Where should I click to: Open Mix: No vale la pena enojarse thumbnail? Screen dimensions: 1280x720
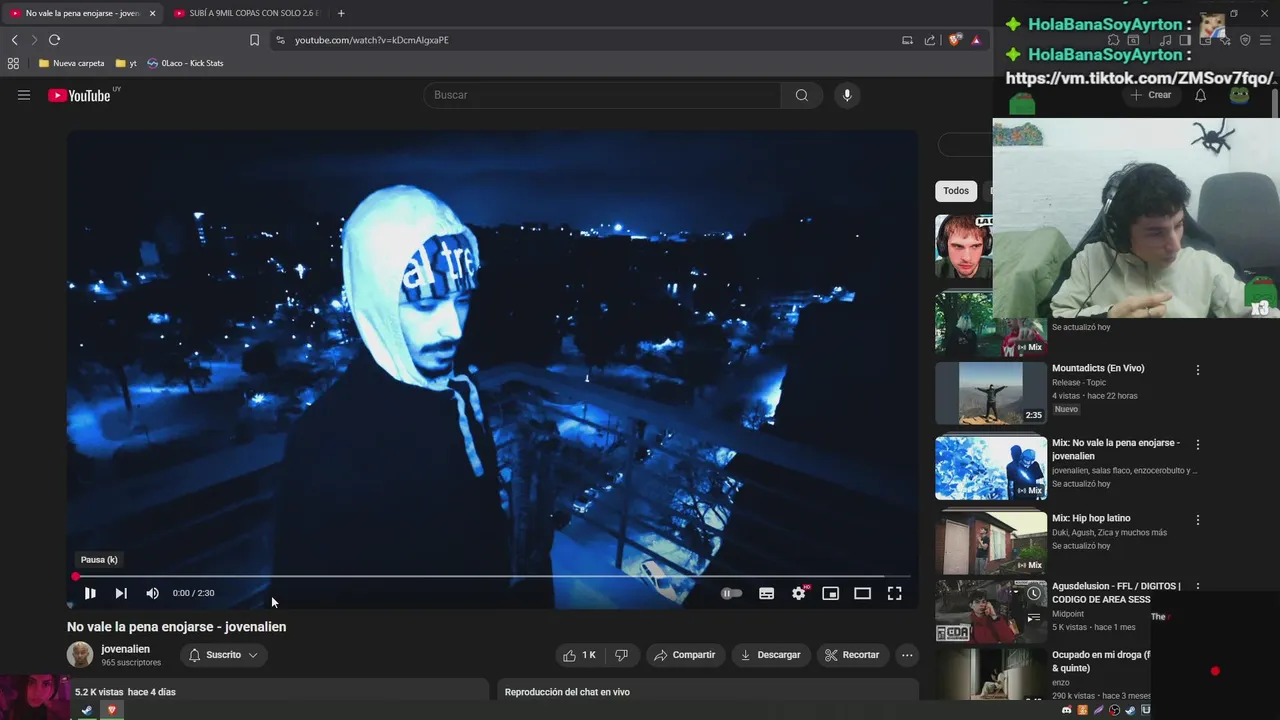coord(991,468)
